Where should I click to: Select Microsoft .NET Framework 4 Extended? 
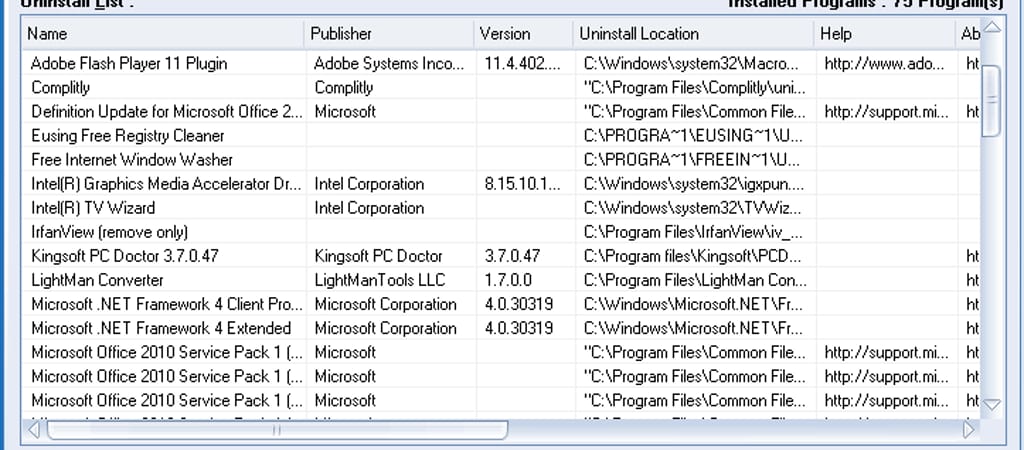(161, 328)
